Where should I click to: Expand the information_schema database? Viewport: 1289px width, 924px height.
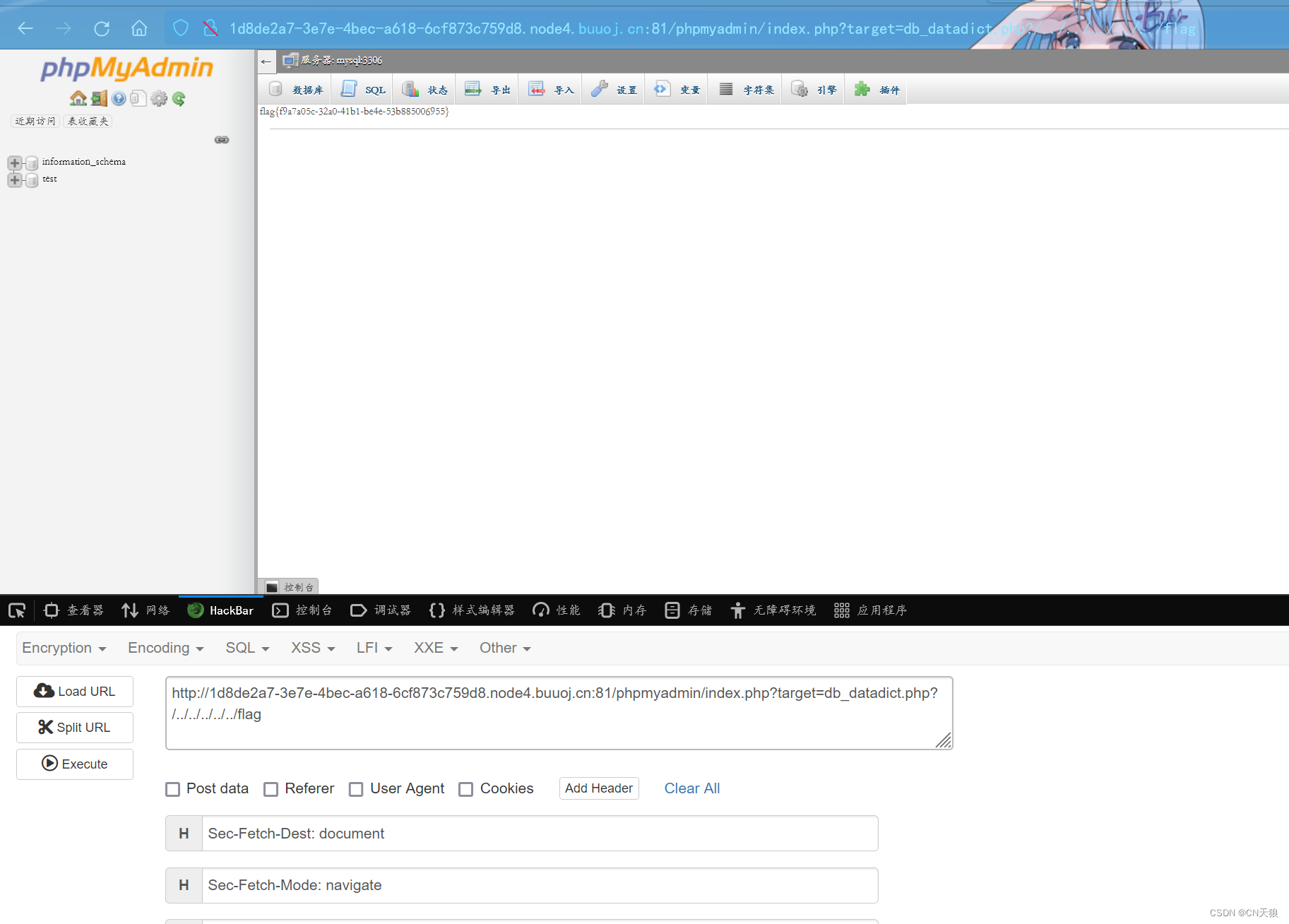pyautogui.click(x=14, y=163)
